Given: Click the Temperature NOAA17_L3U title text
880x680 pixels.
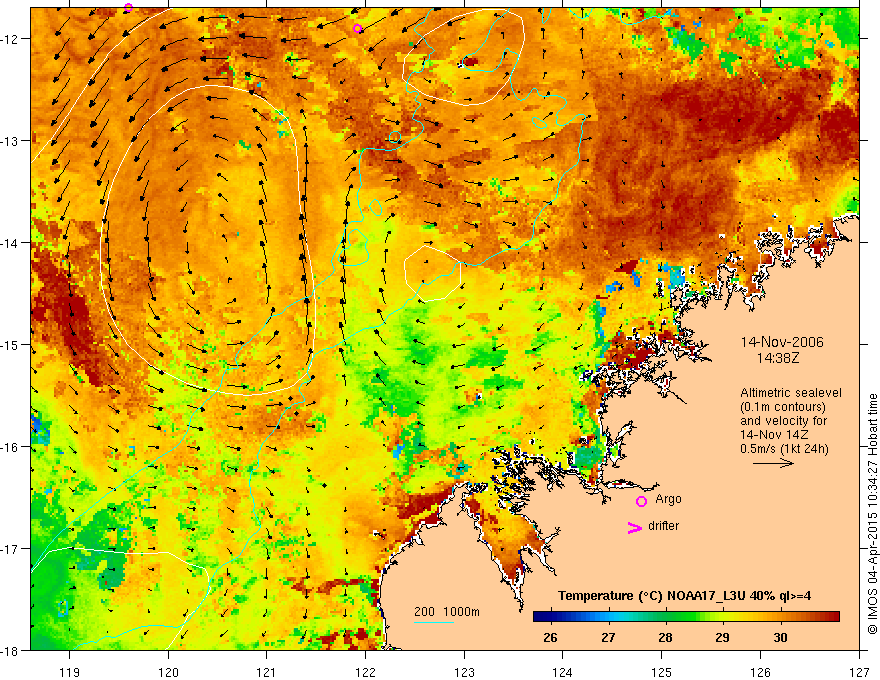Looking at the screenshot, I should click(x=684, y=596).
